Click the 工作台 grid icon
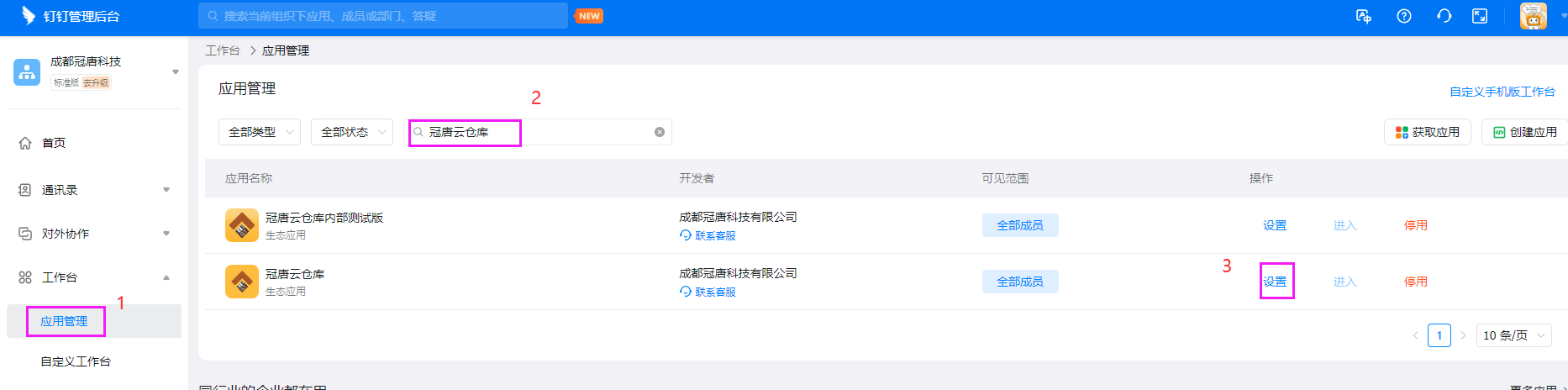The image size is (1568, 390). 25,277
